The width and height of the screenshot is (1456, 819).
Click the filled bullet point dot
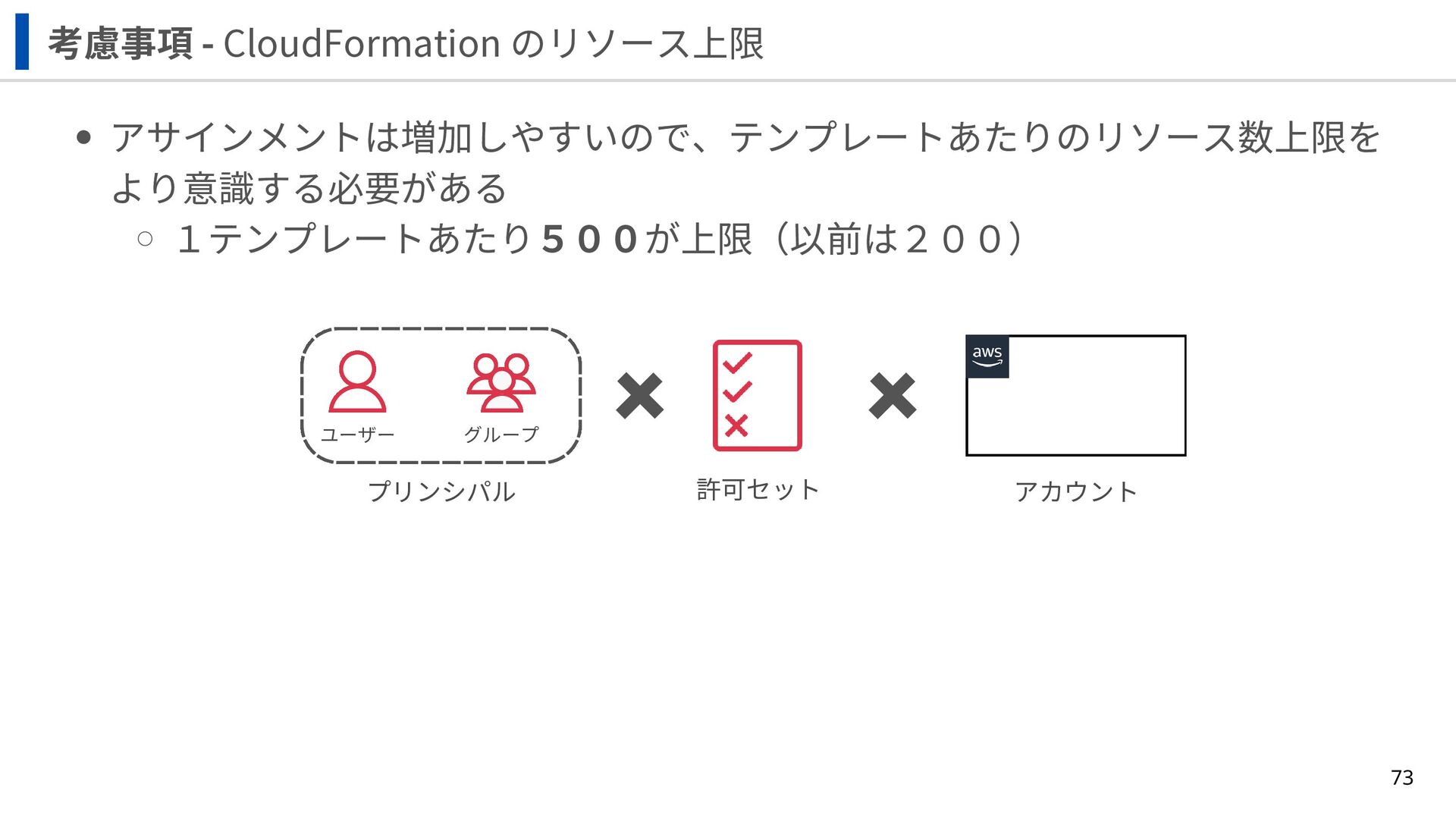click(84, 138)
